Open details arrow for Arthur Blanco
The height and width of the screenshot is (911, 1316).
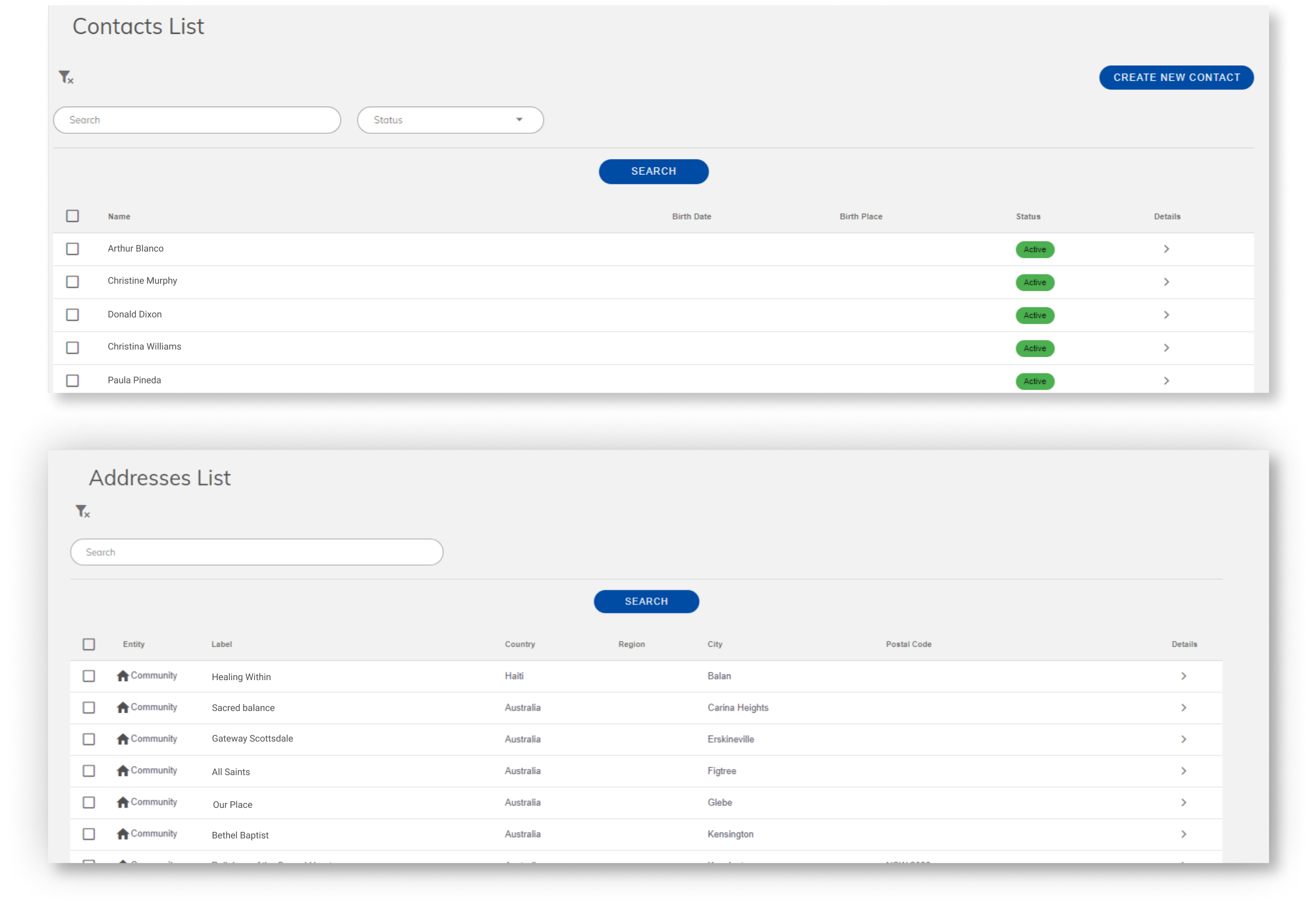click(x=1166, y=249)
